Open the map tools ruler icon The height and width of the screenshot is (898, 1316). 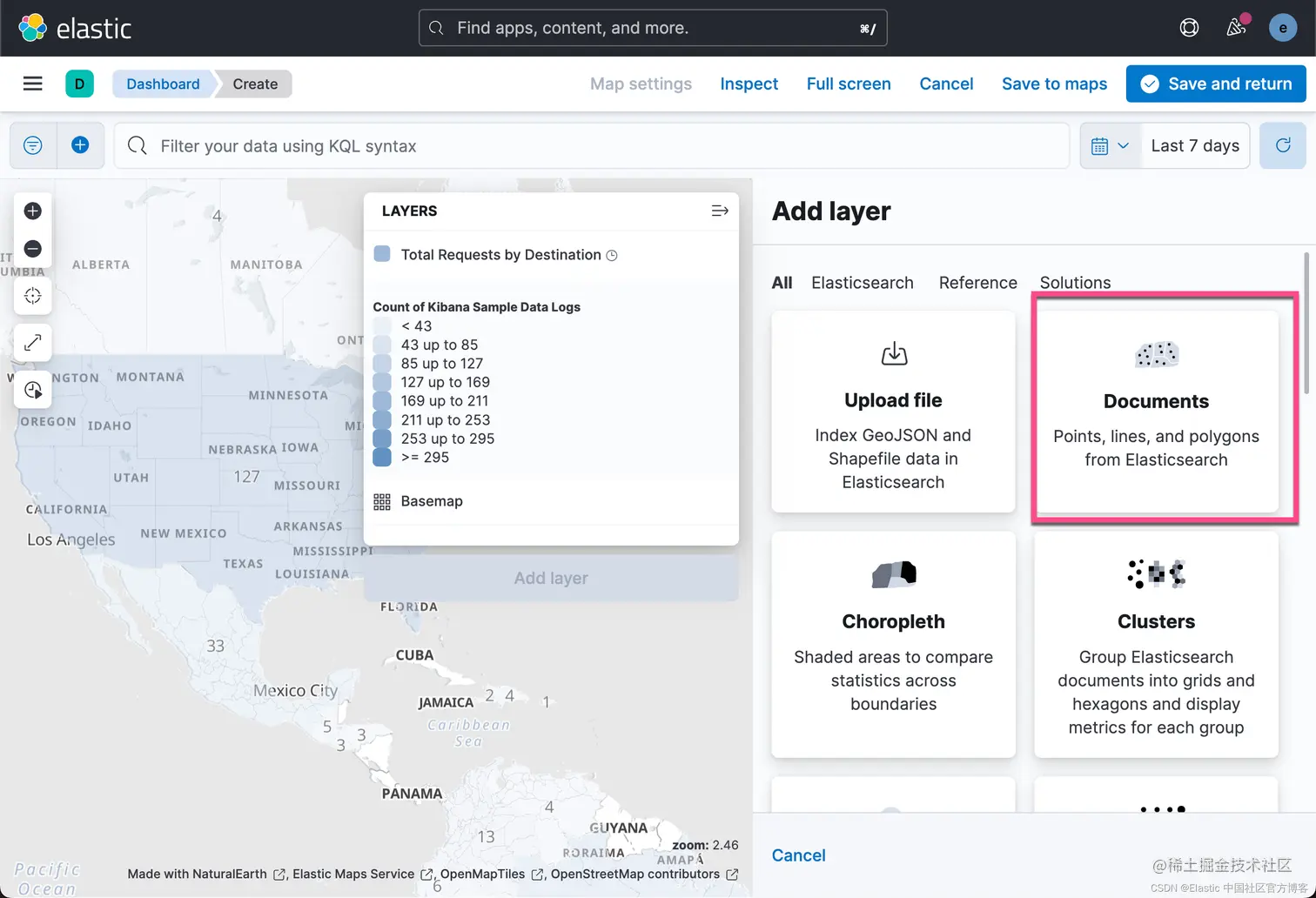(x=33, y=343)
